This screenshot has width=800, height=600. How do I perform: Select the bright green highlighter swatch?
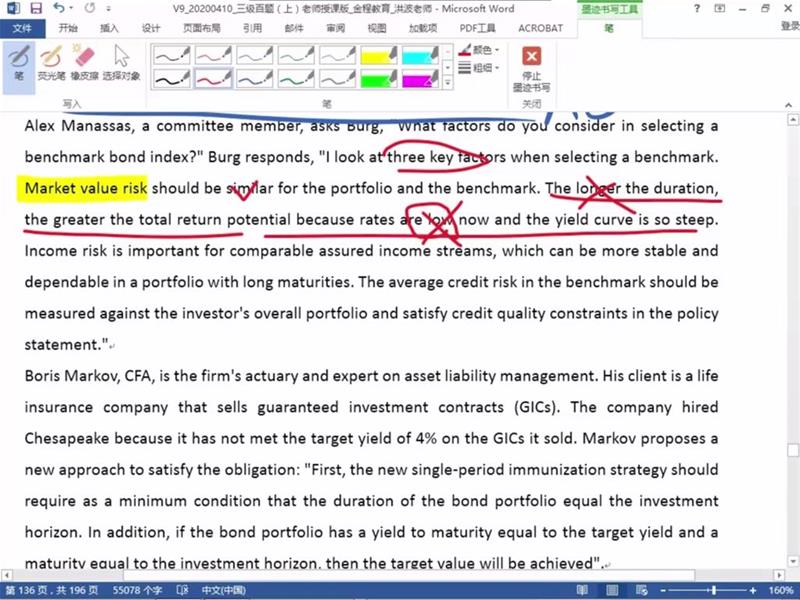coord(379,79)
